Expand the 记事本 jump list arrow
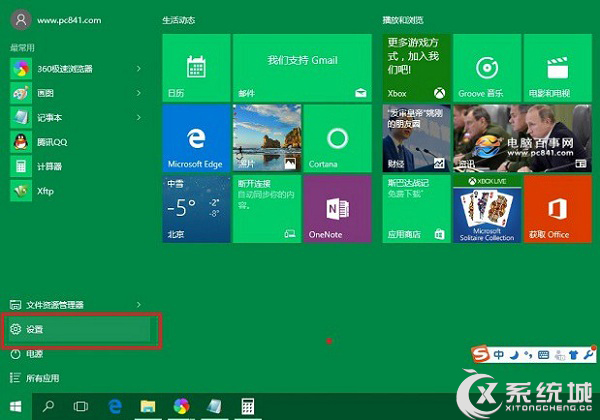The height and width of the screenshot is (420, 600). [x=139, y=117]
